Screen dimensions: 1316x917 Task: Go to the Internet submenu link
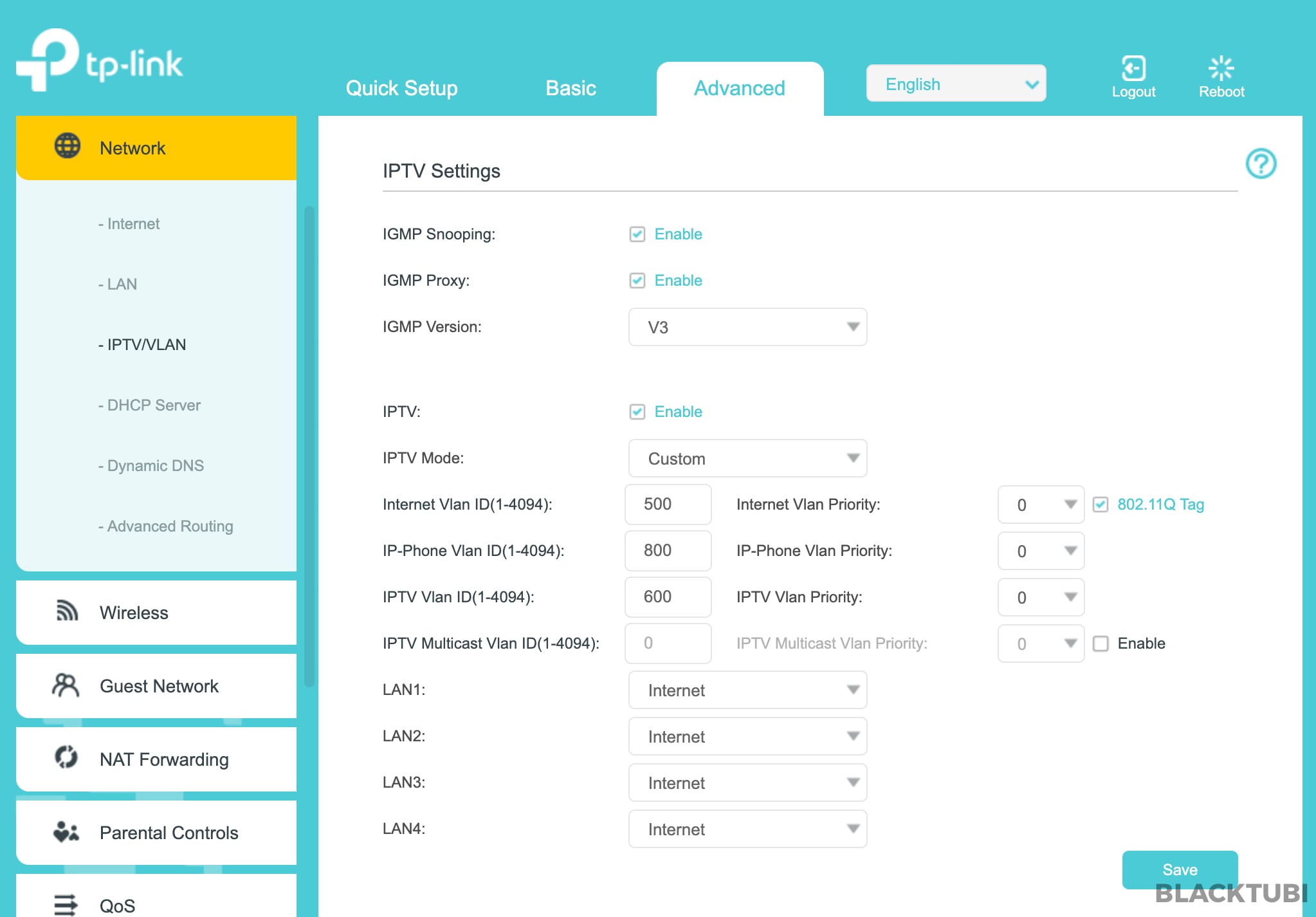(129, 224)
